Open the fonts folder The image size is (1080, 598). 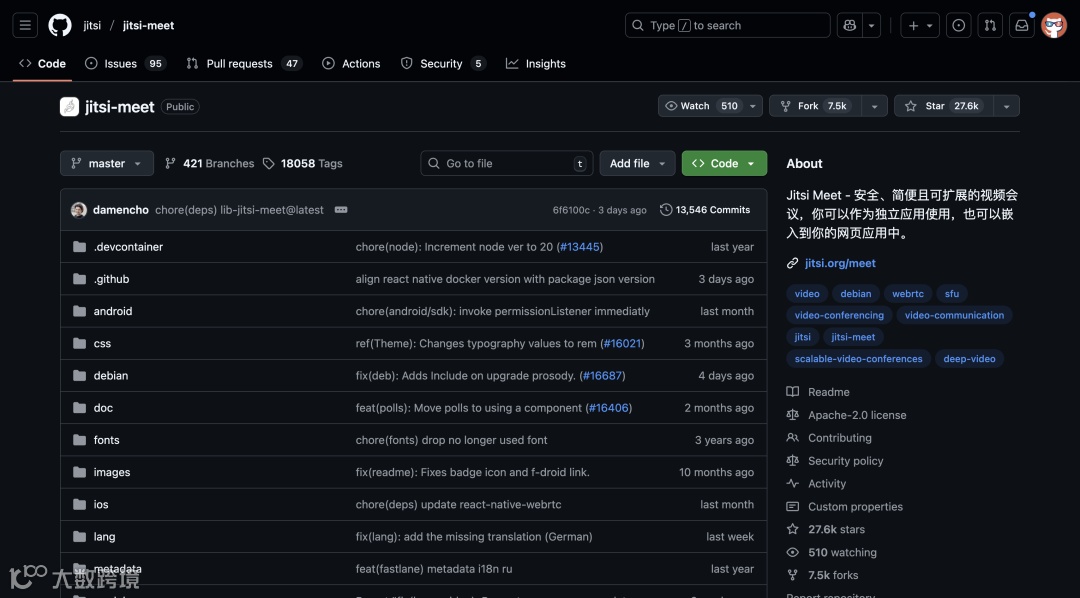(107, 440)
